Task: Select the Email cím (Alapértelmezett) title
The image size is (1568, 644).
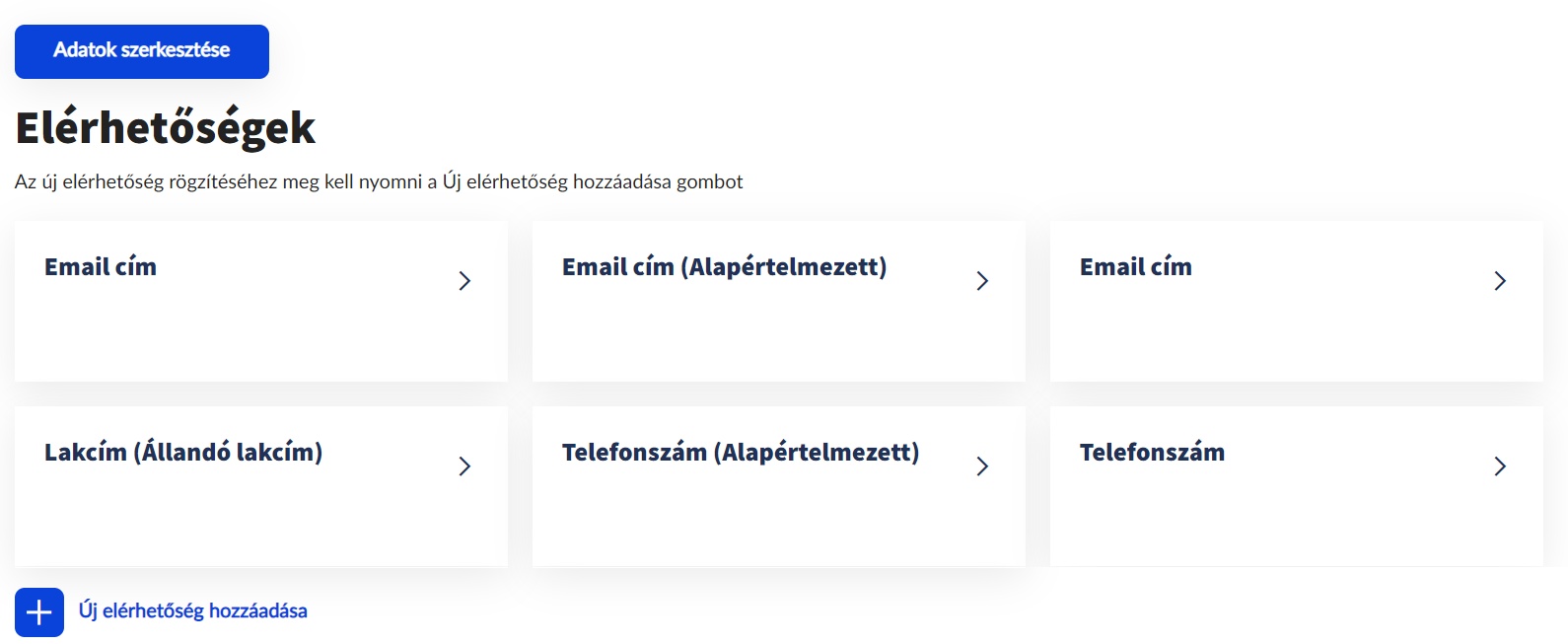Action: tap(724, 267)
